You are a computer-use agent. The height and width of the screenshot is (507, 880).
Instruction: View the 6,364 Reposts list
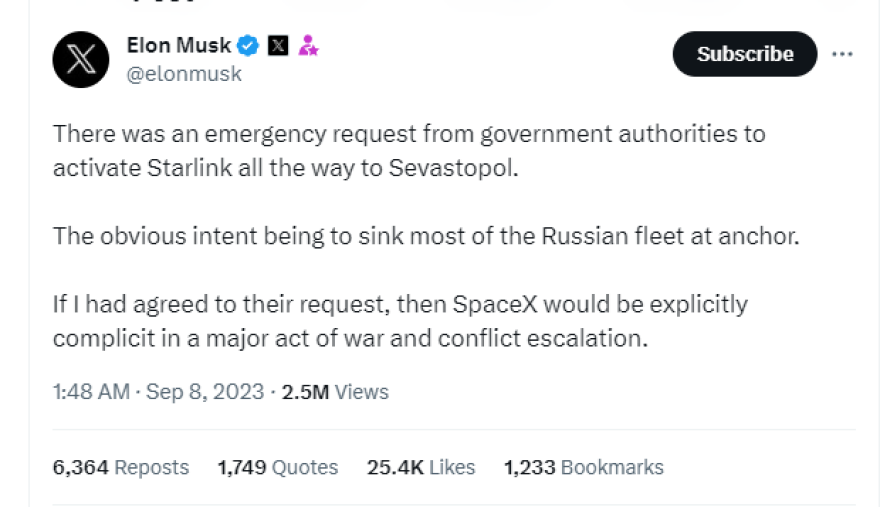[120, 467]
